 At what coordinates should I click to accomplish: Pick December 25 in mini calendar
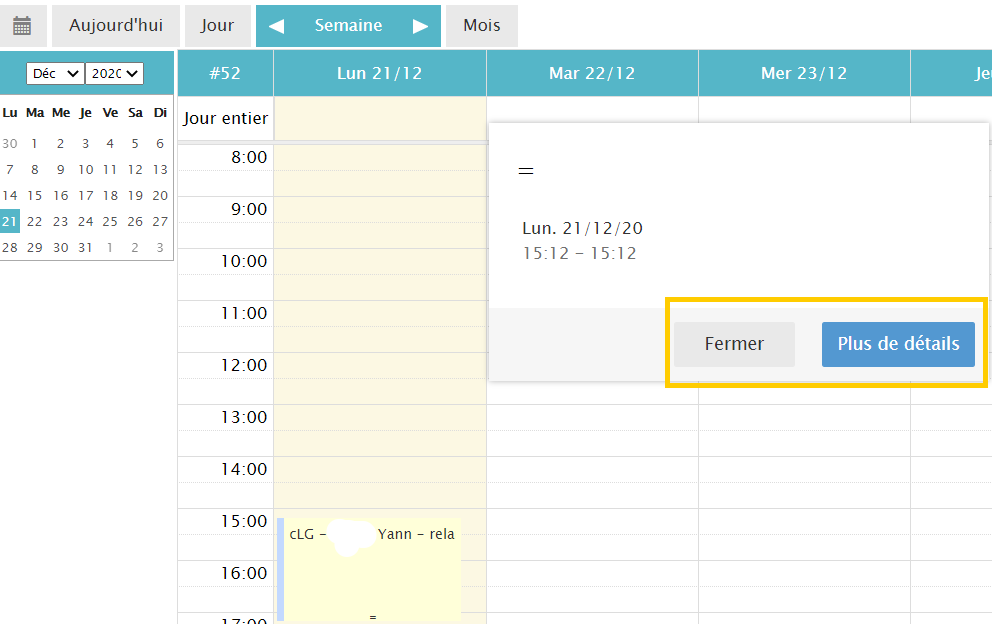click(110, 221)
